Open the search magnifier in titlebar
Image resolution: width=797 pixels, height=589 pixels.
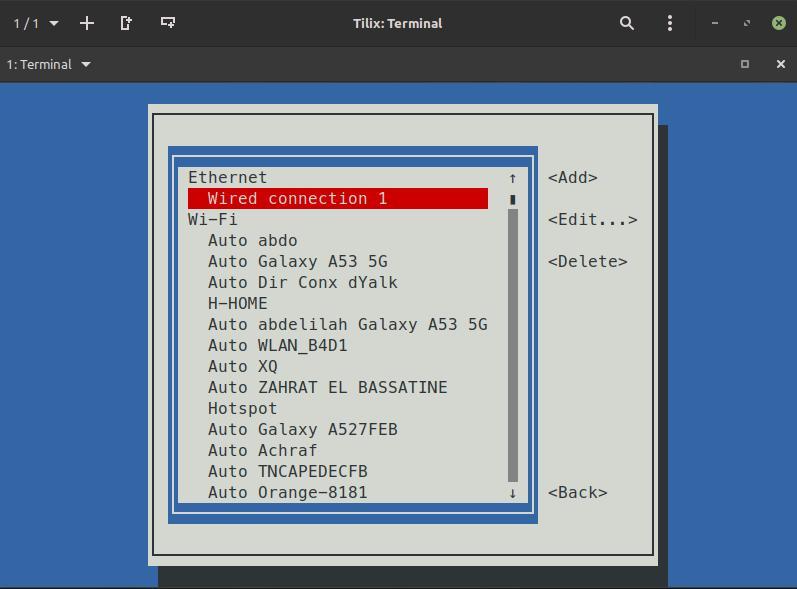point(627,23)
